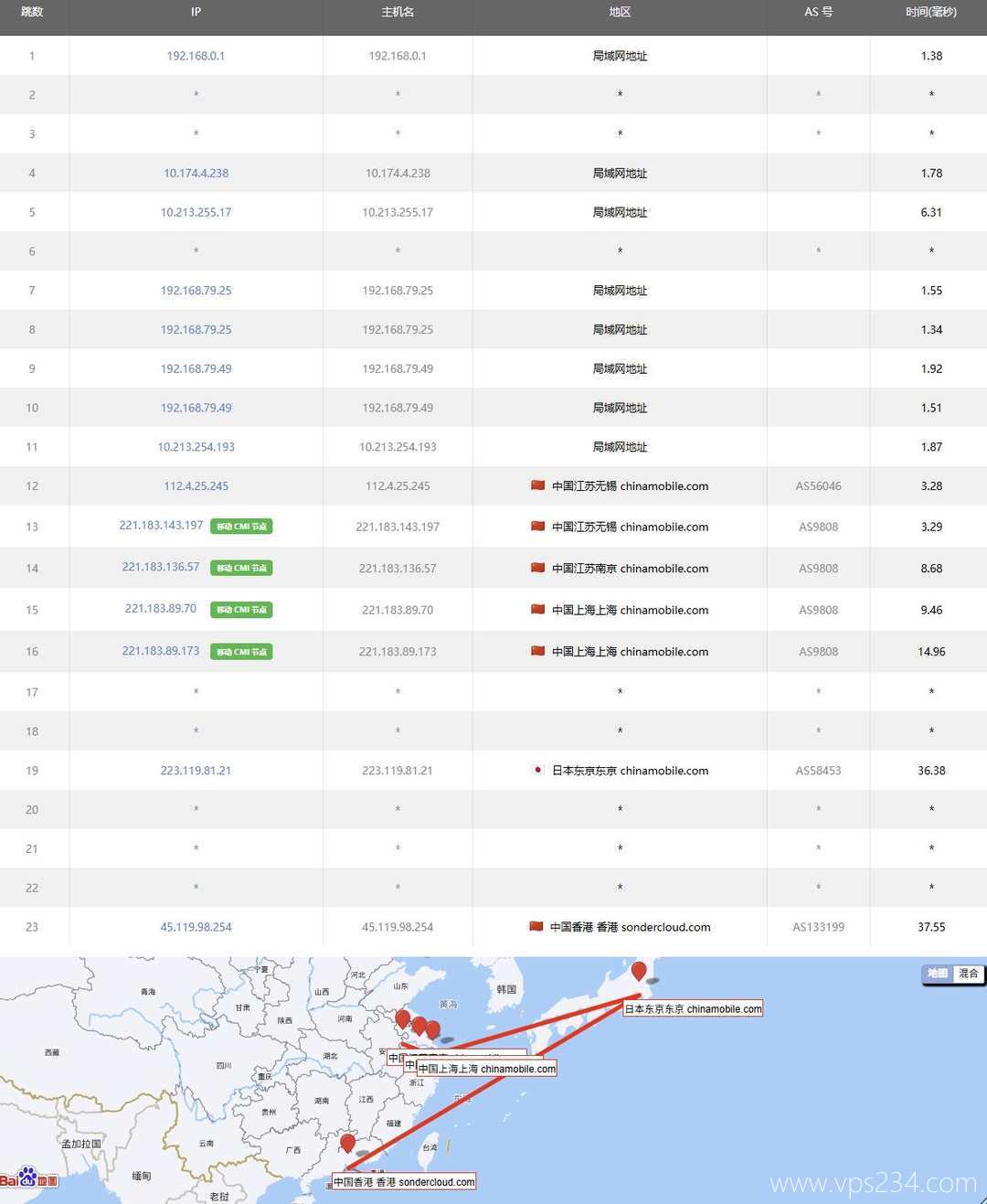
Task: Click the CMI node badge beside 221.183.136.57
Action: pos(241,568)
